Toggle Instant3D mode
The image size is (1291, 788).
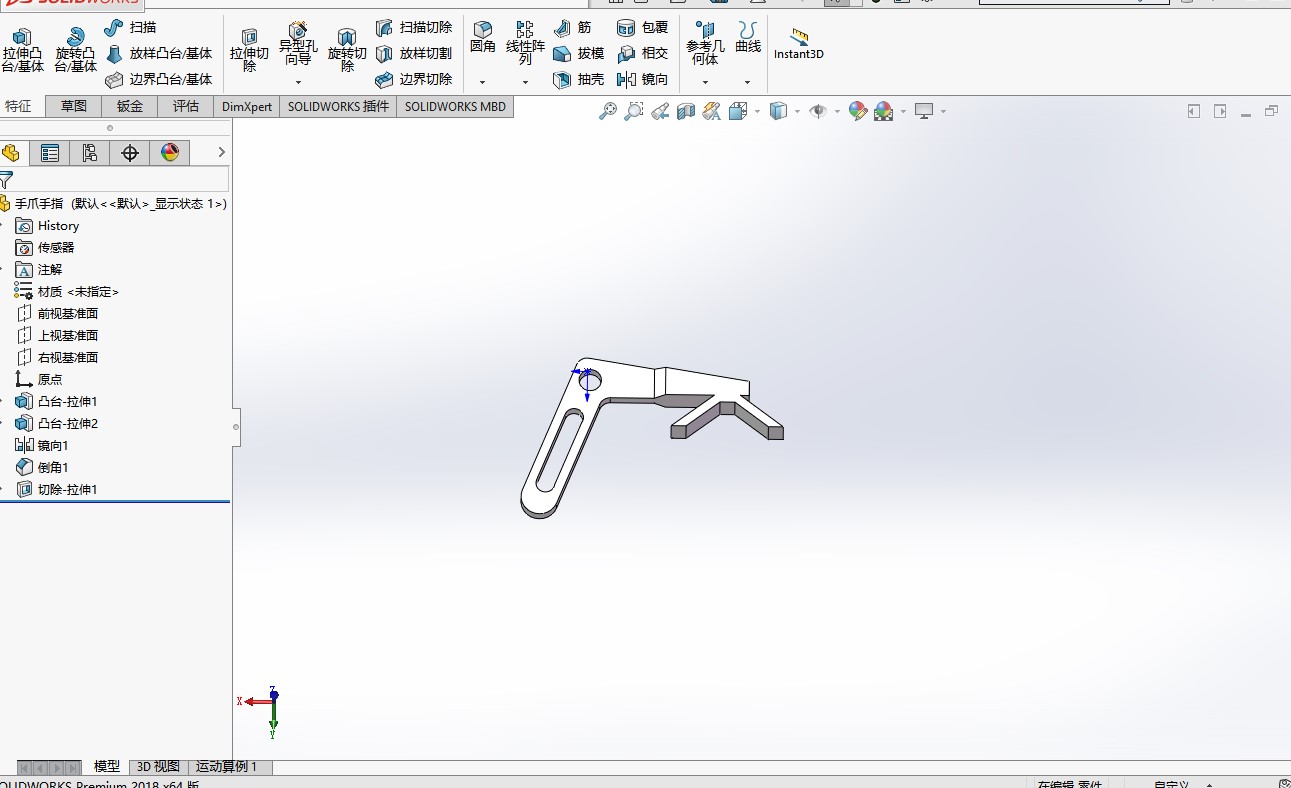point(799,44)
